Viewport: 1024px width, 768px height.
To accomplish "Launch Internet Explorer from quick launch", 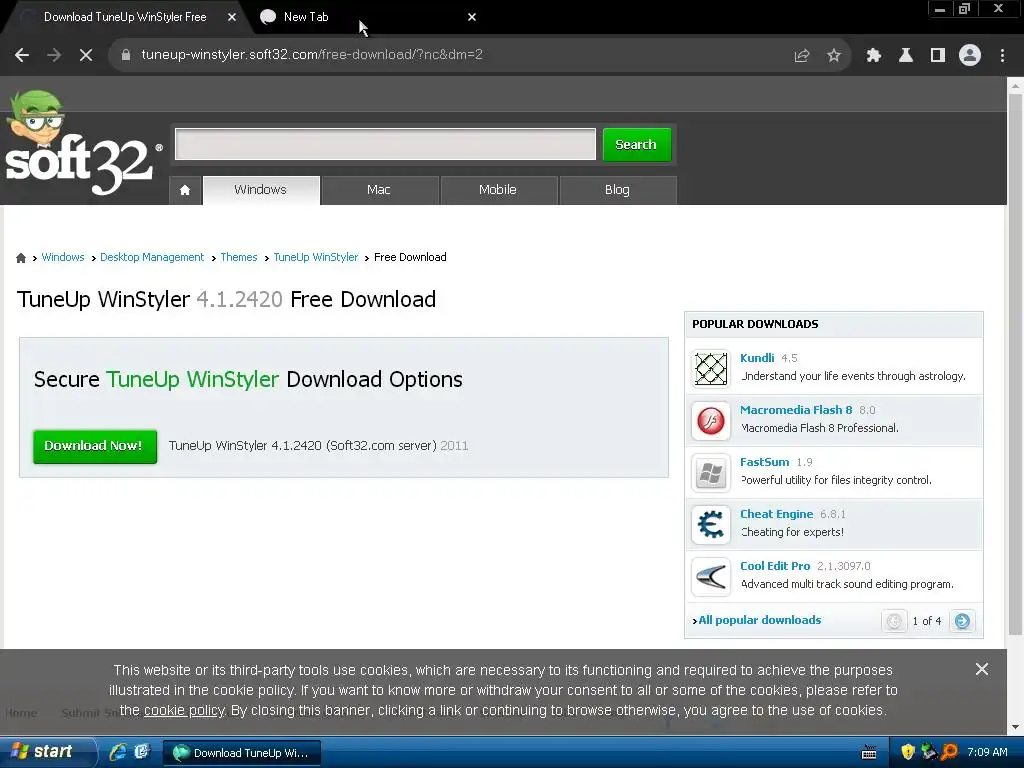I will pyautogui.click(x=118, y=752).
